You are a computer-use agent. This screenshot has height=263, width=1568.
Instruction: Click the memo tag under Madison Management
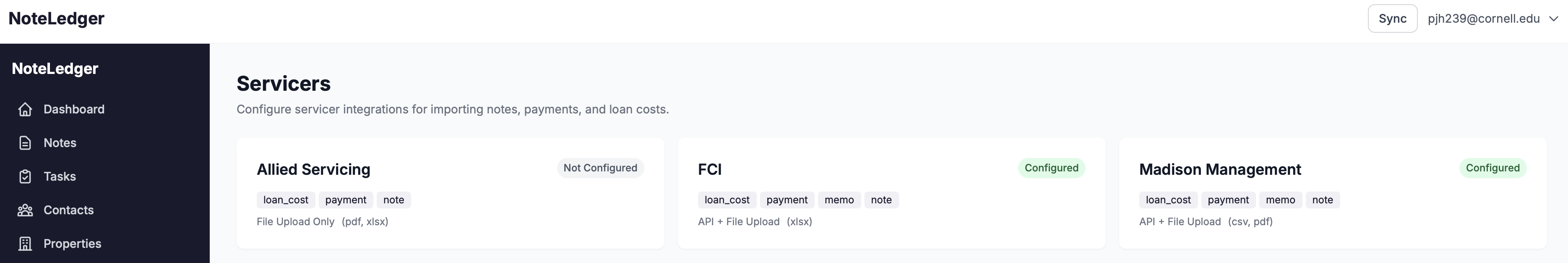pyautogui.click(x=1281, y=200)
